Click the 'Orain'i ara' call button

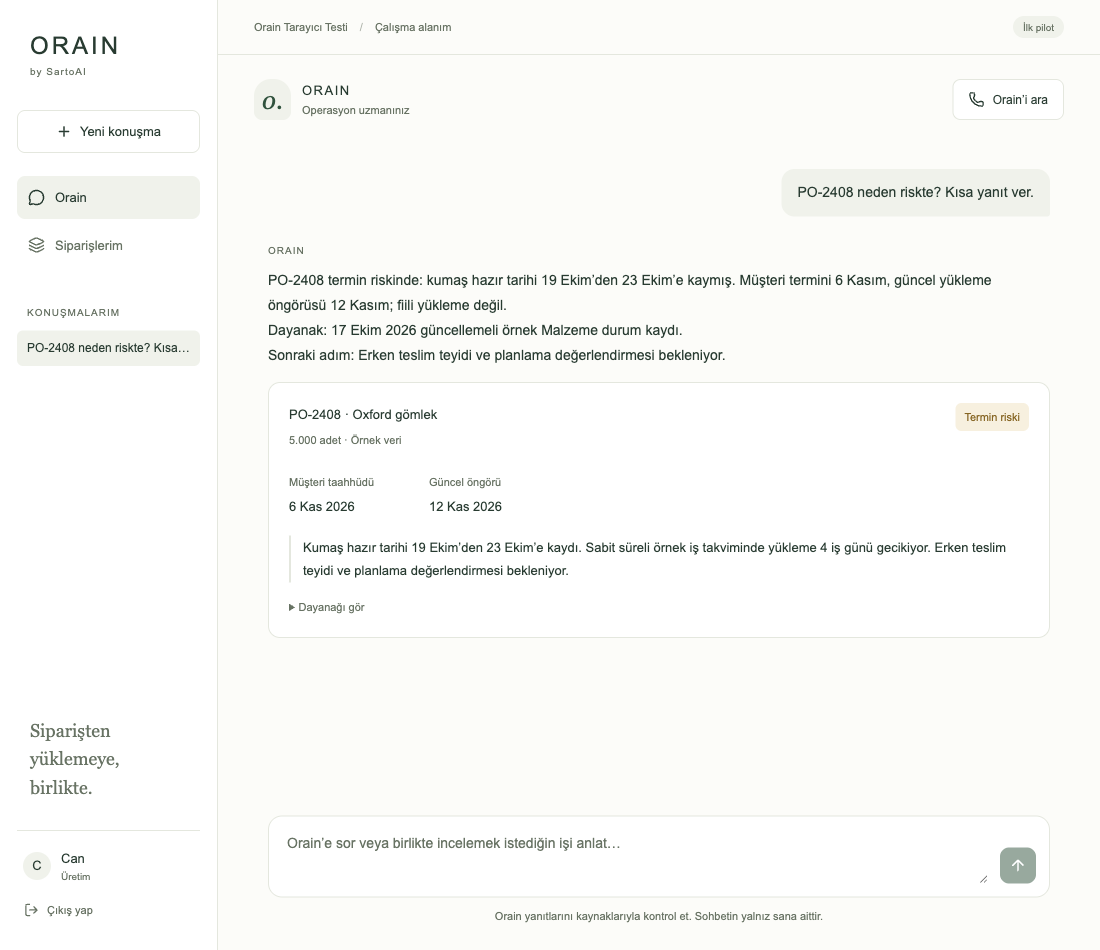(x=1008, y=100)
